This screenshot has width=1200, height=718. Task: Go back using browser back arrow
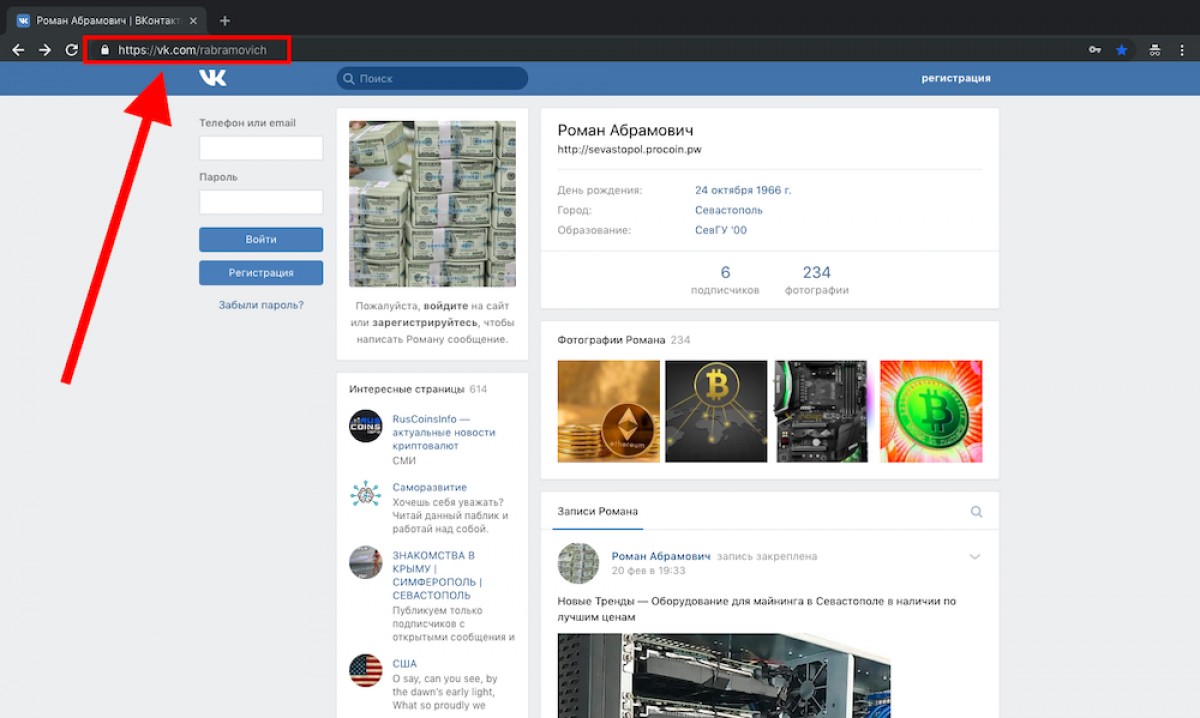[x=18, y=50]
